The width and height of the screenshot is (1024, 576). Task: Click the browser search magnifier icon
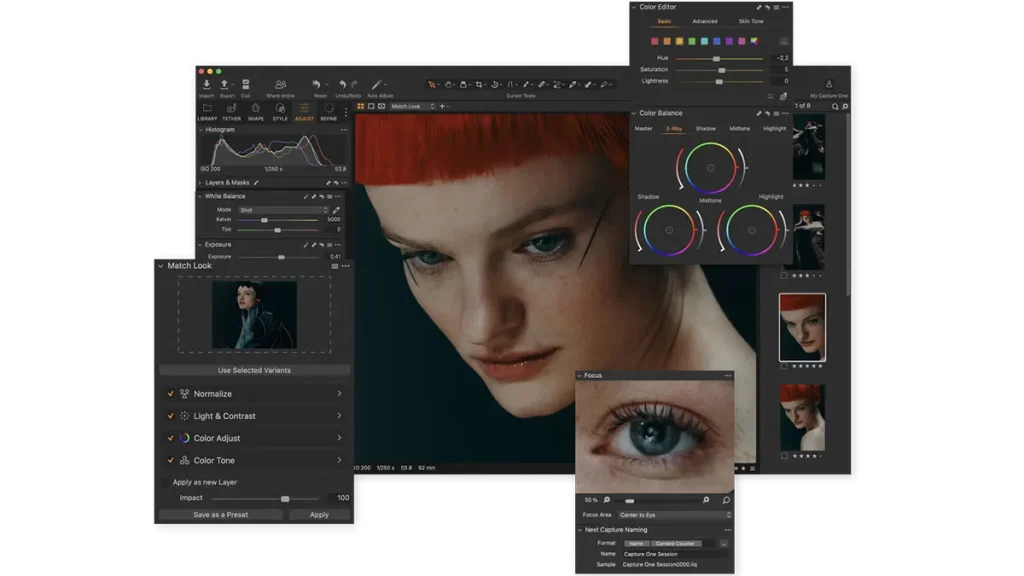[835, 106]
